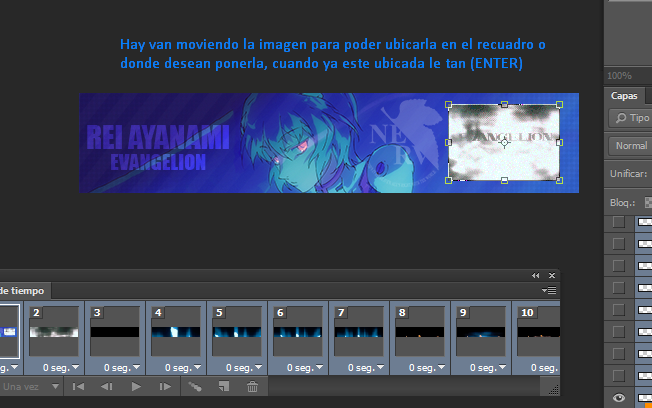Delete selected frame with trash icon
The image size is (652, 408).
click(x=252, y=387)
